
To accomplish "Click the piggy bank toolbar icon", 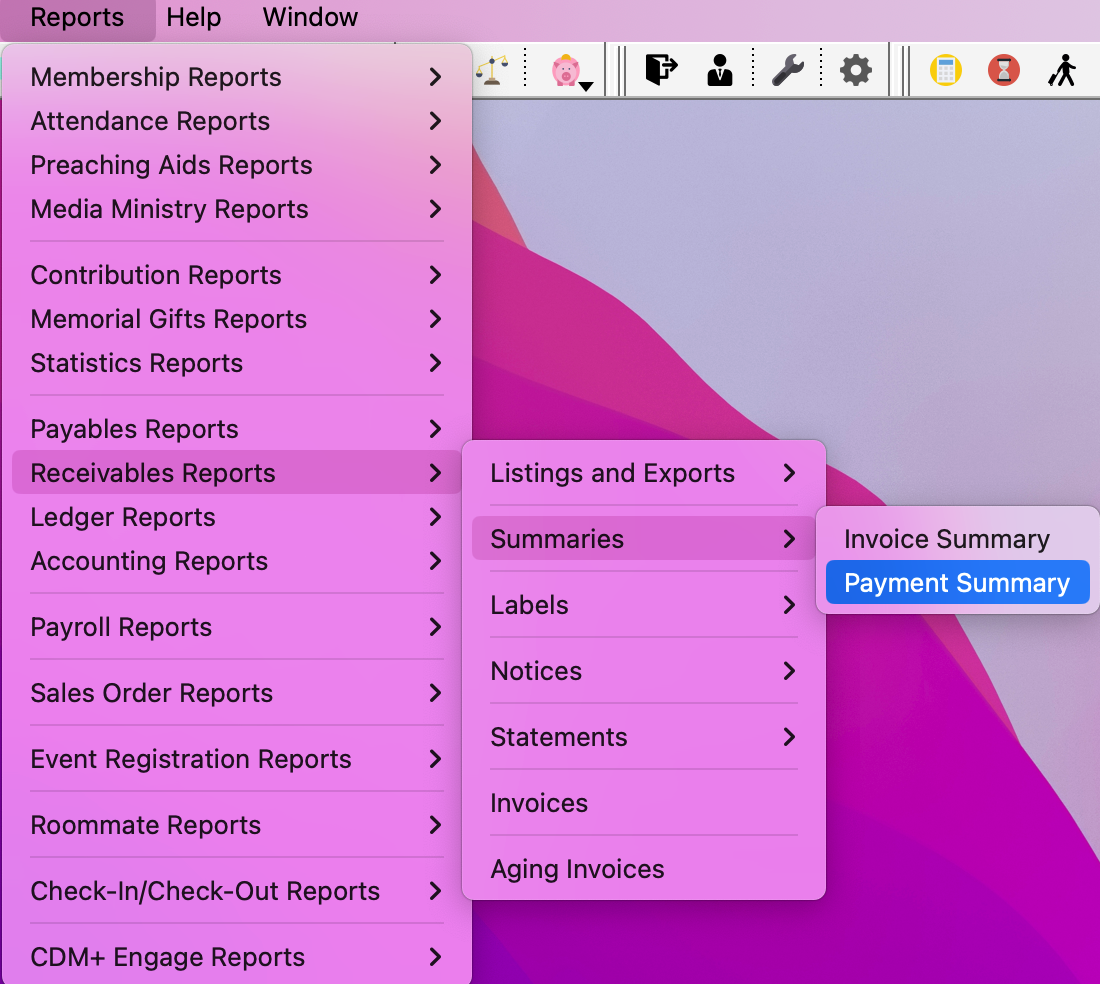I will click(565, 71).
